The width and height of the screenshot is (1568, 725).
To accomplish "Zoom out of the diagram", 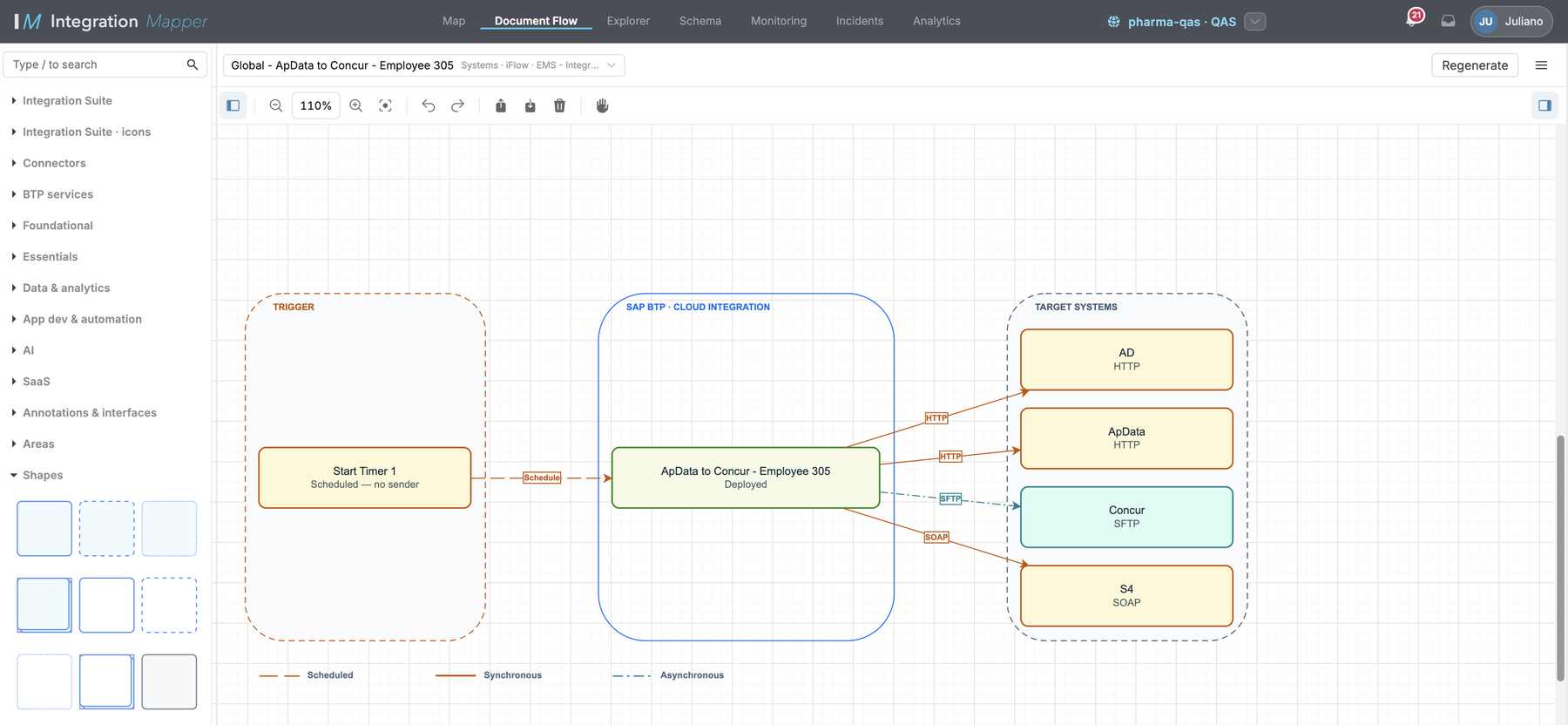I will 275,105.
